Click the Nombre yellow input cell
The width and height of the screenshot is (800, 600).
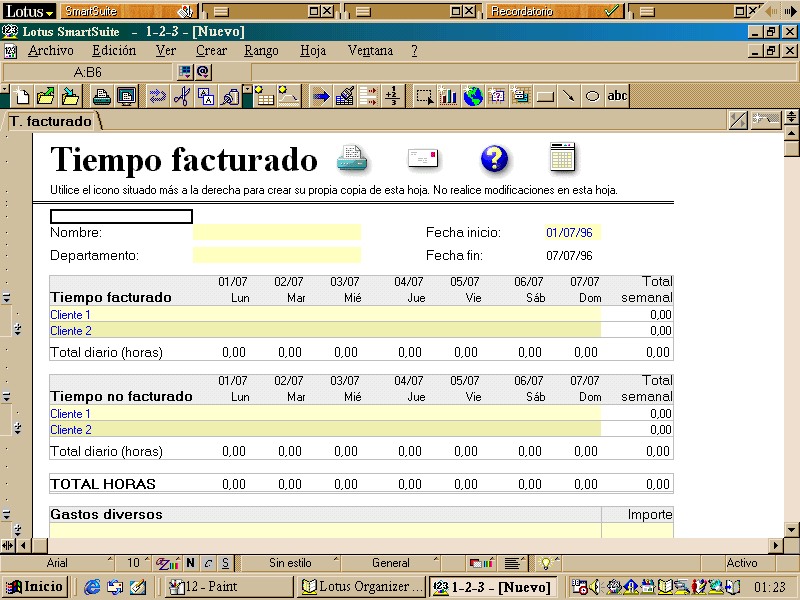tap(277, 232)
